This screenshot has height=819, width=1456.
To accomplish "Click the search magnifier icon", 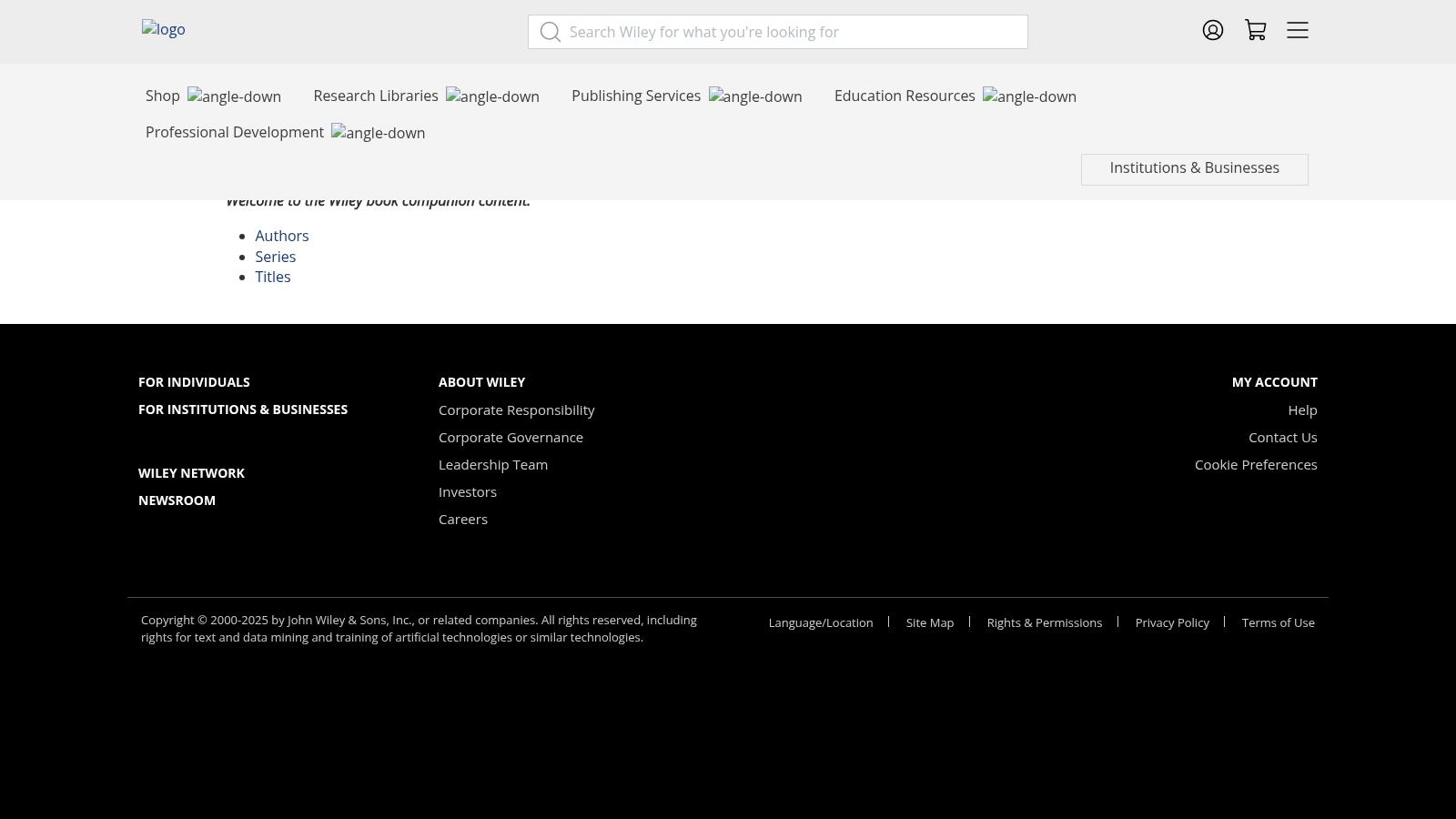I will pyautogui.click(x=550, y=33).
